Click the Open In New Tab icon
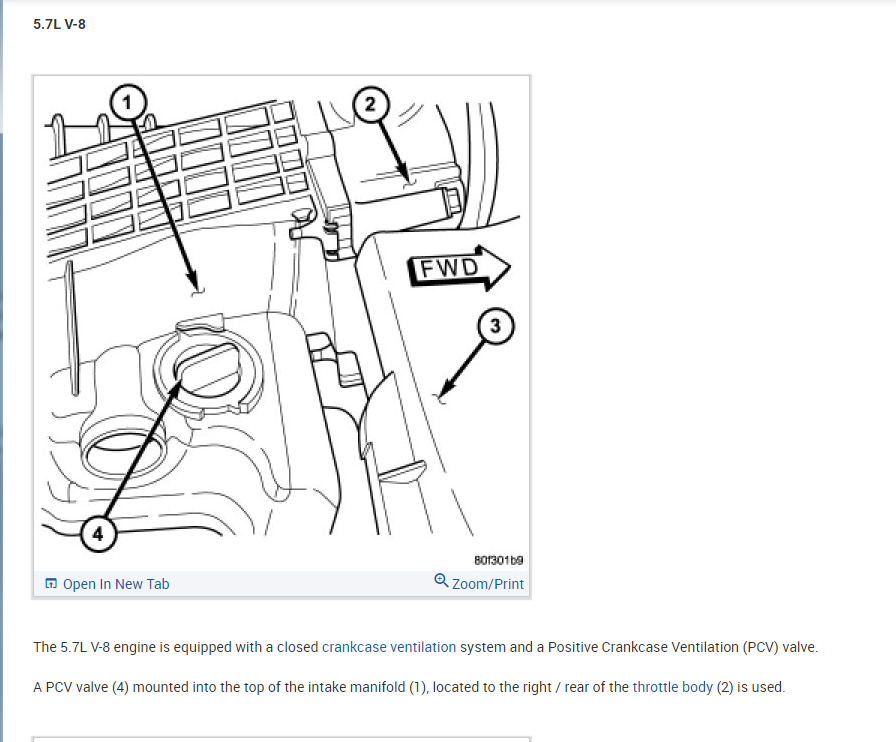This screenshot has height=742, width=896. click(x=51, y=584)
